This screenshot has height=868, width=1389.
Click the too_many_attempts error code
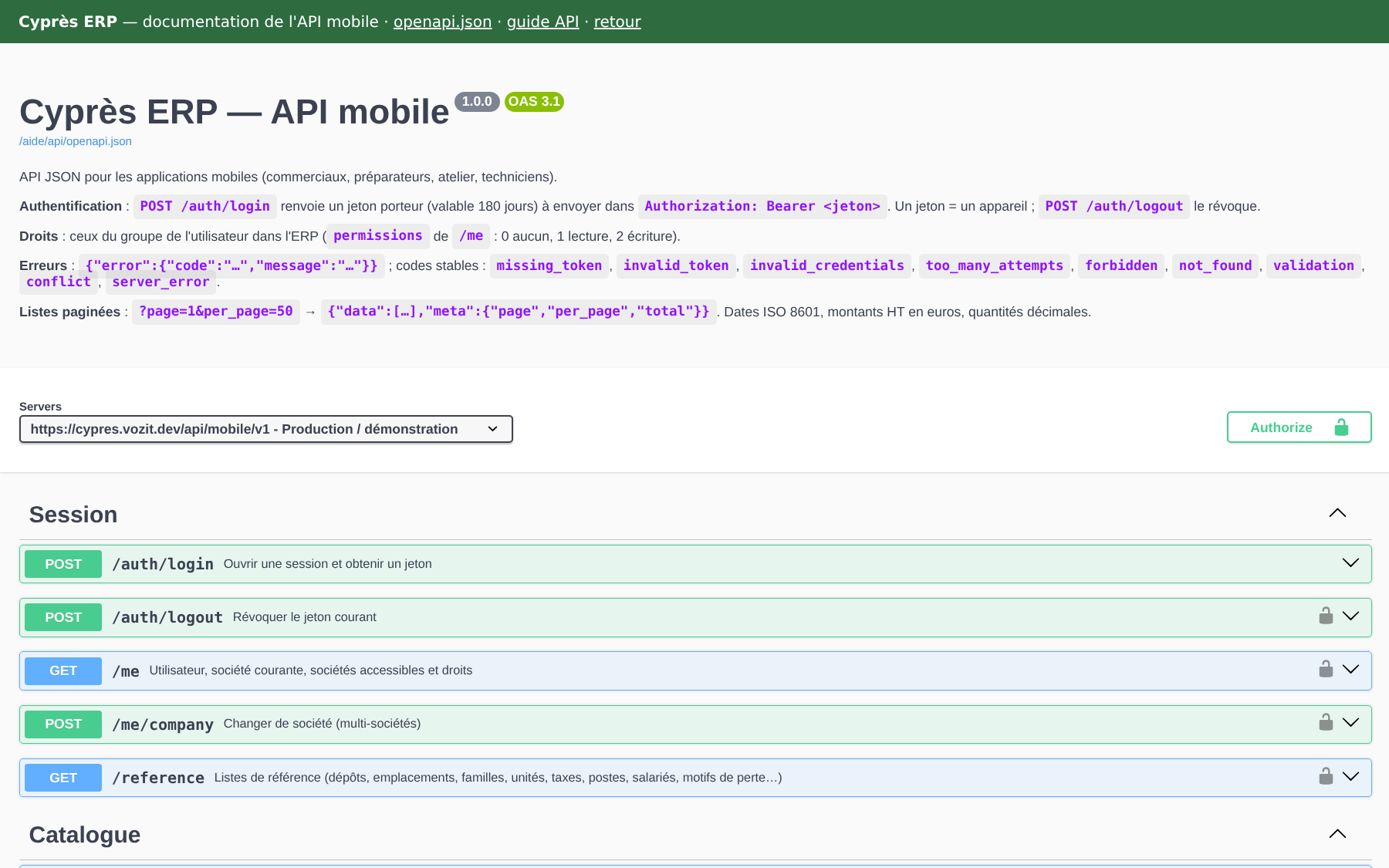995,265
